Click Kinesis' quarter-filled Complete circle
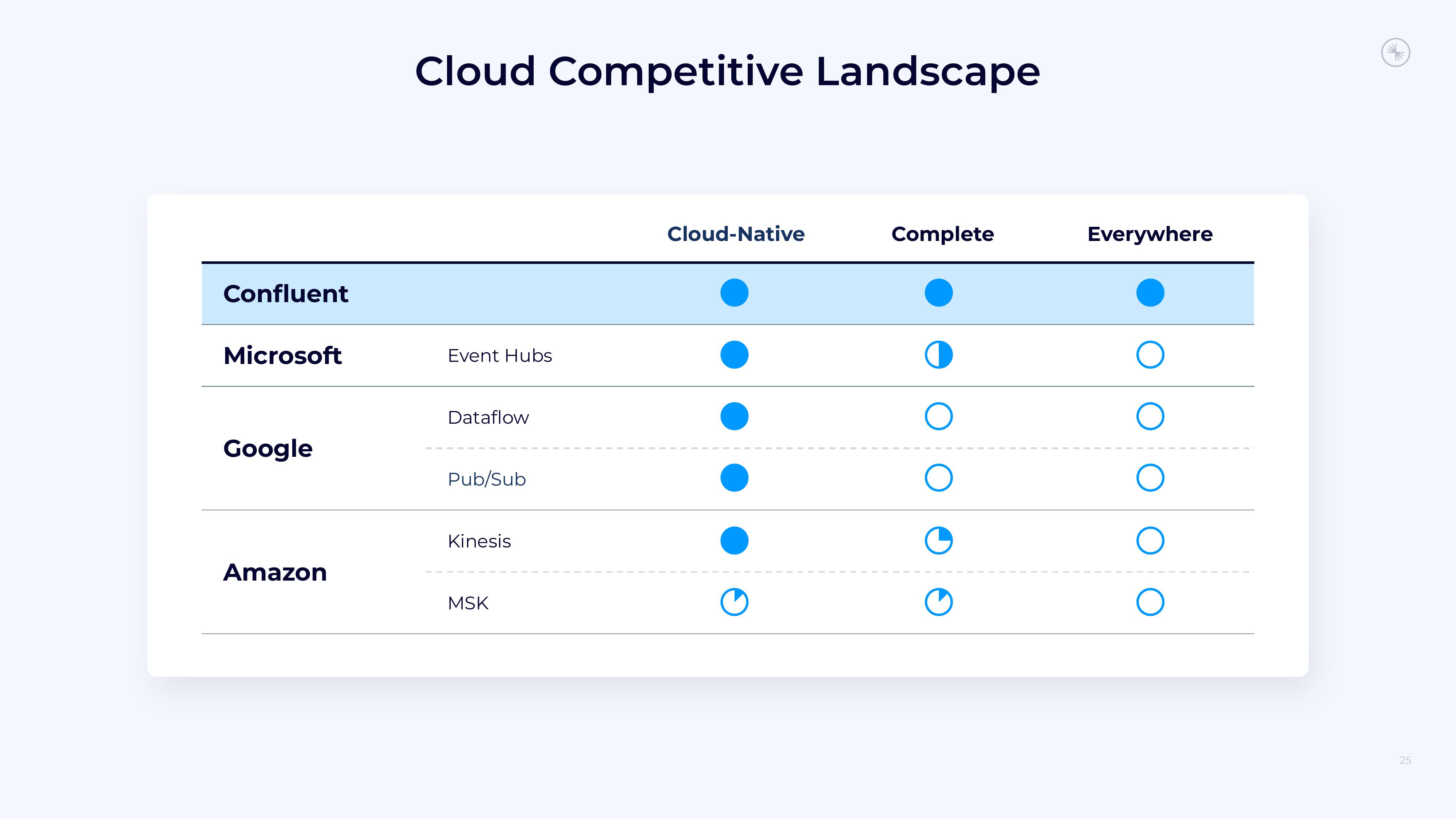The height and width of the screenshot is (819, 1456). [x=938, y=541]
